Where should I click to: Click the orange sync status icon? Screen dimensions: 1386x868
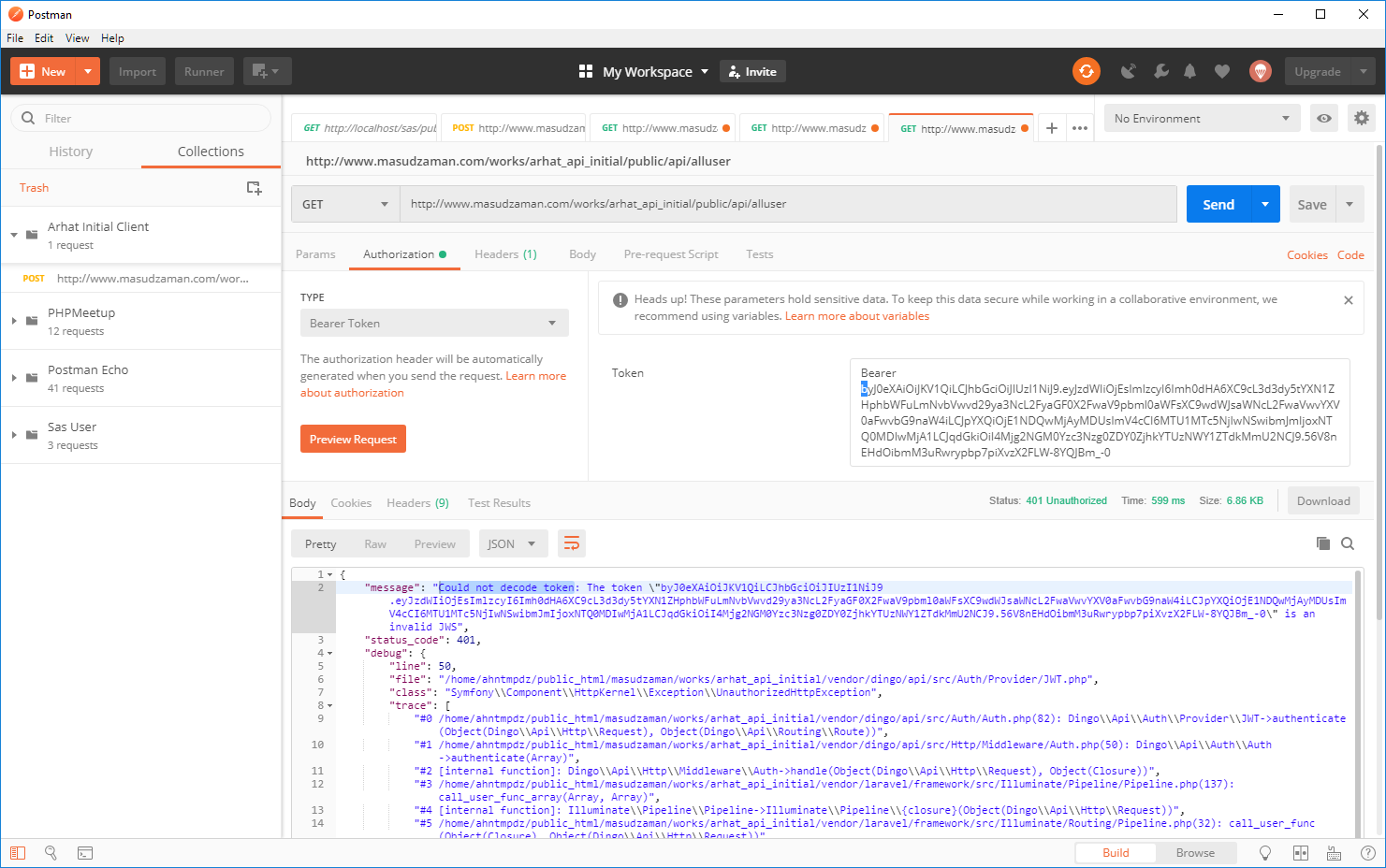pyautogui.click(x=1086, y=71)
